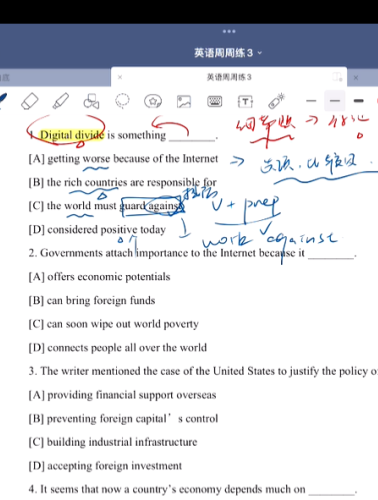
Task: Select the Pen tool at toolbar edge
Action: click(x=3, y=101)
